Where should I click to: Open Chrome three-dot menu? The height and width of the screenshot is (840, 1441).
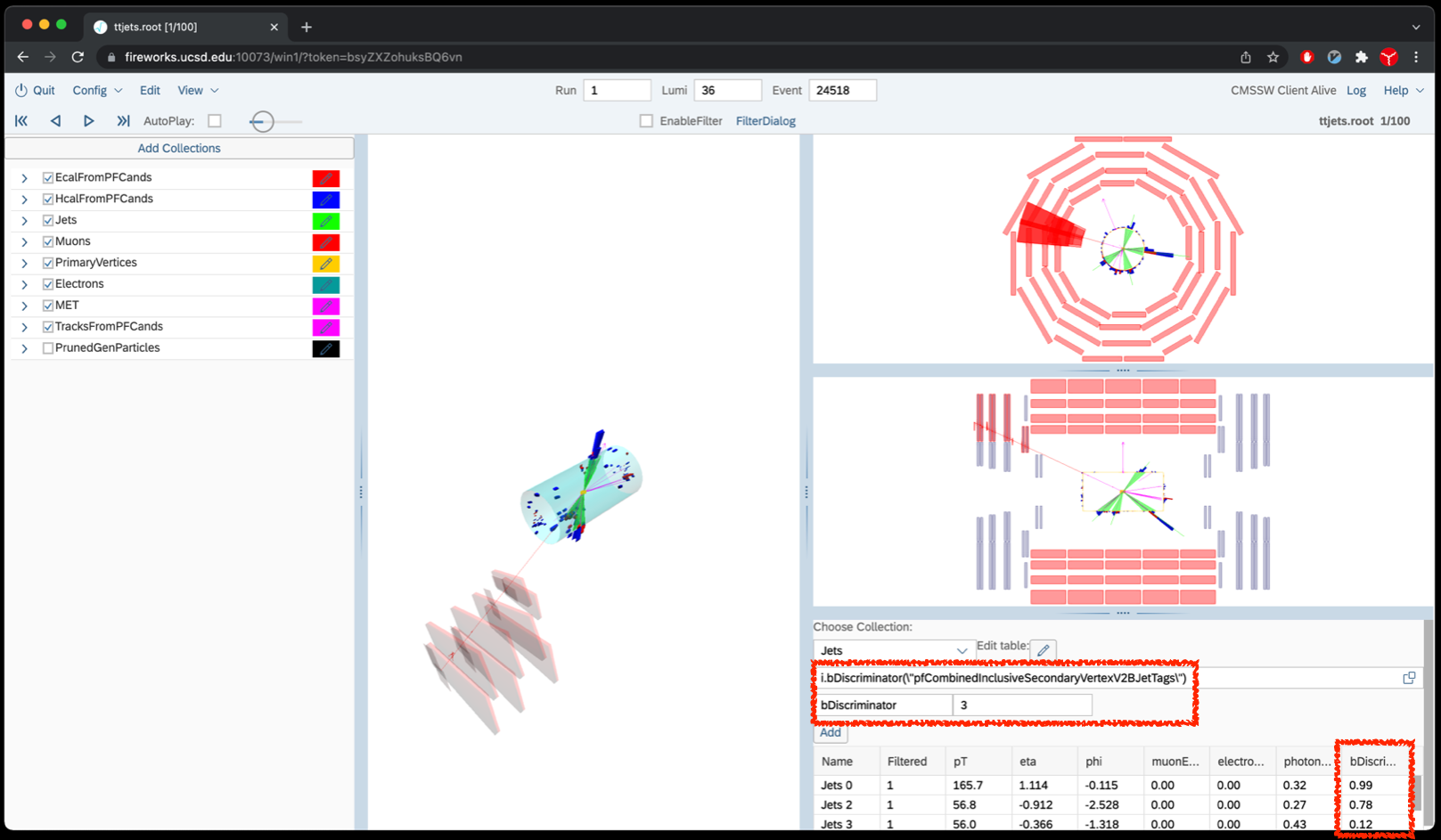point(1416,57)
